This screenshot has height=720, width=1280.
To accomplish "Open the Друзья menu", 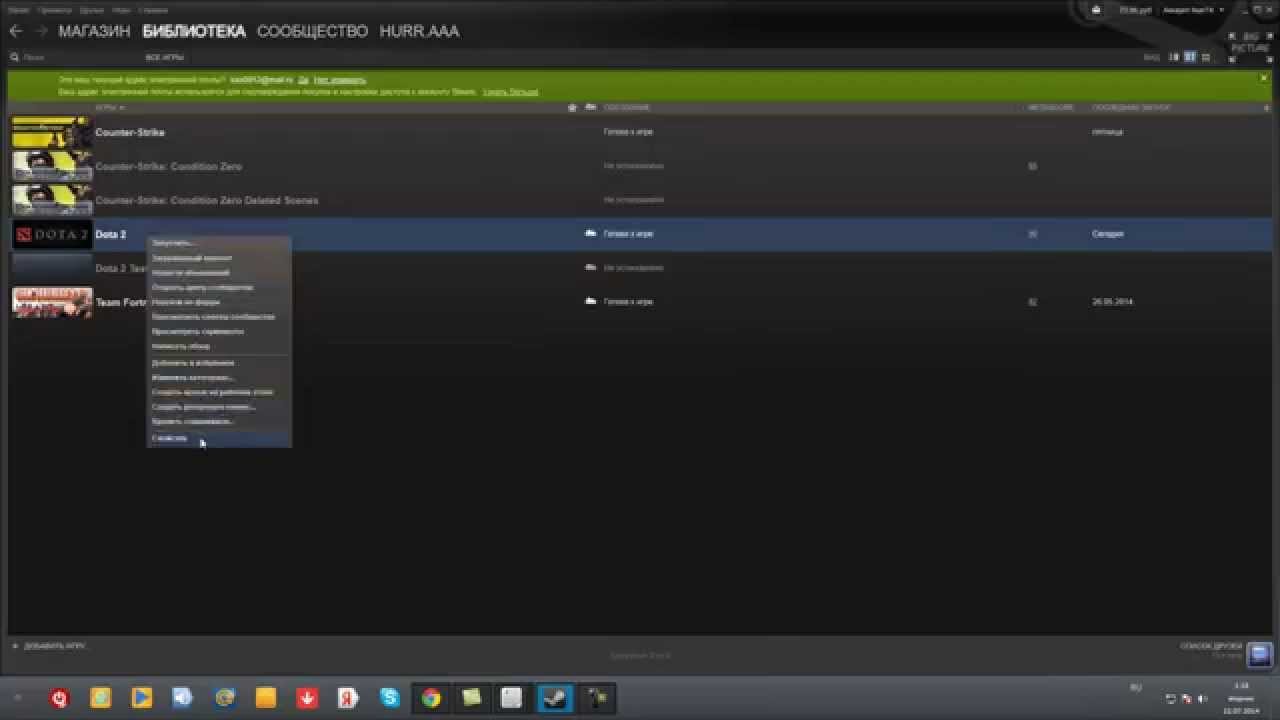I will point(90,9).
